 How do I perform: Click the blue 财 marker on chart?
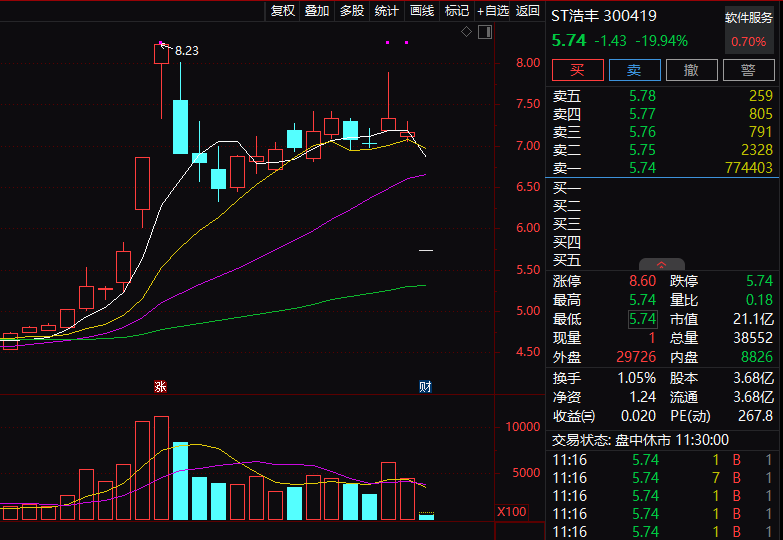(425, 386)
